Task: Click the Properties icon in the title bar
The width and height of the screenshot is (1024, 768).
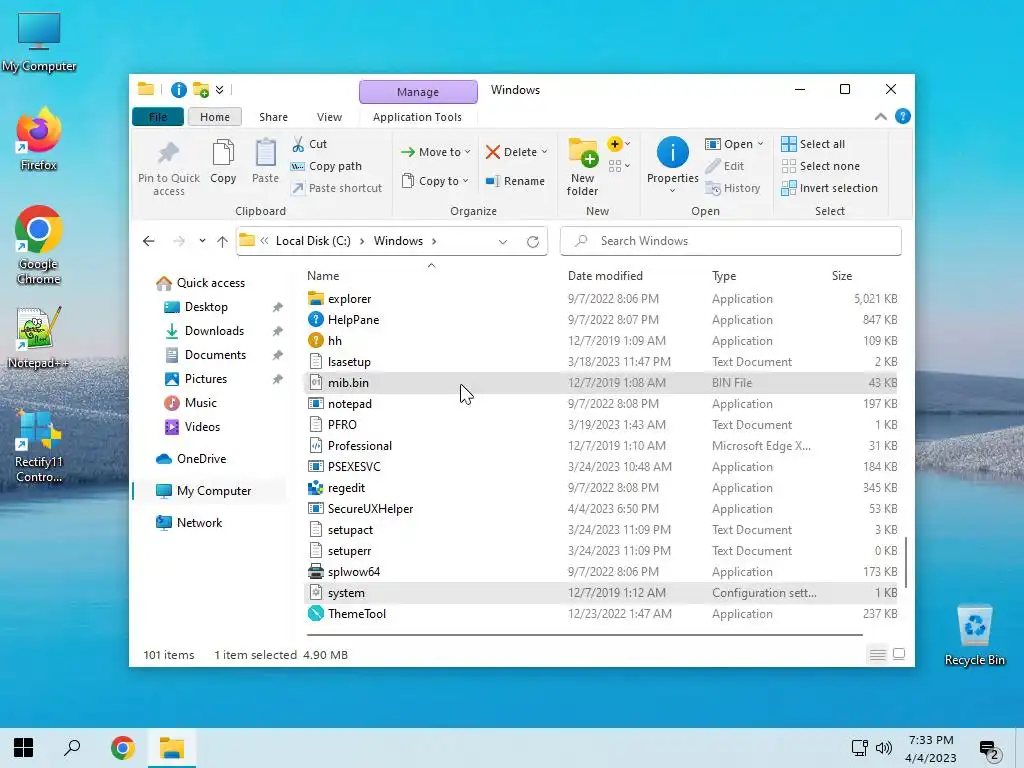Action: [178, 89]
